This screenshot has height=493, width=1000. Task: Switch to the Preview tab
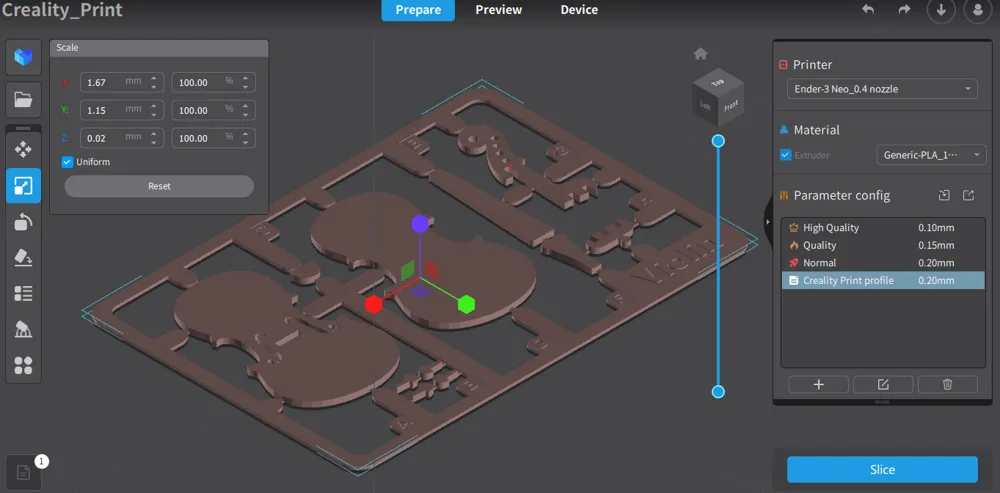(498, 10)
